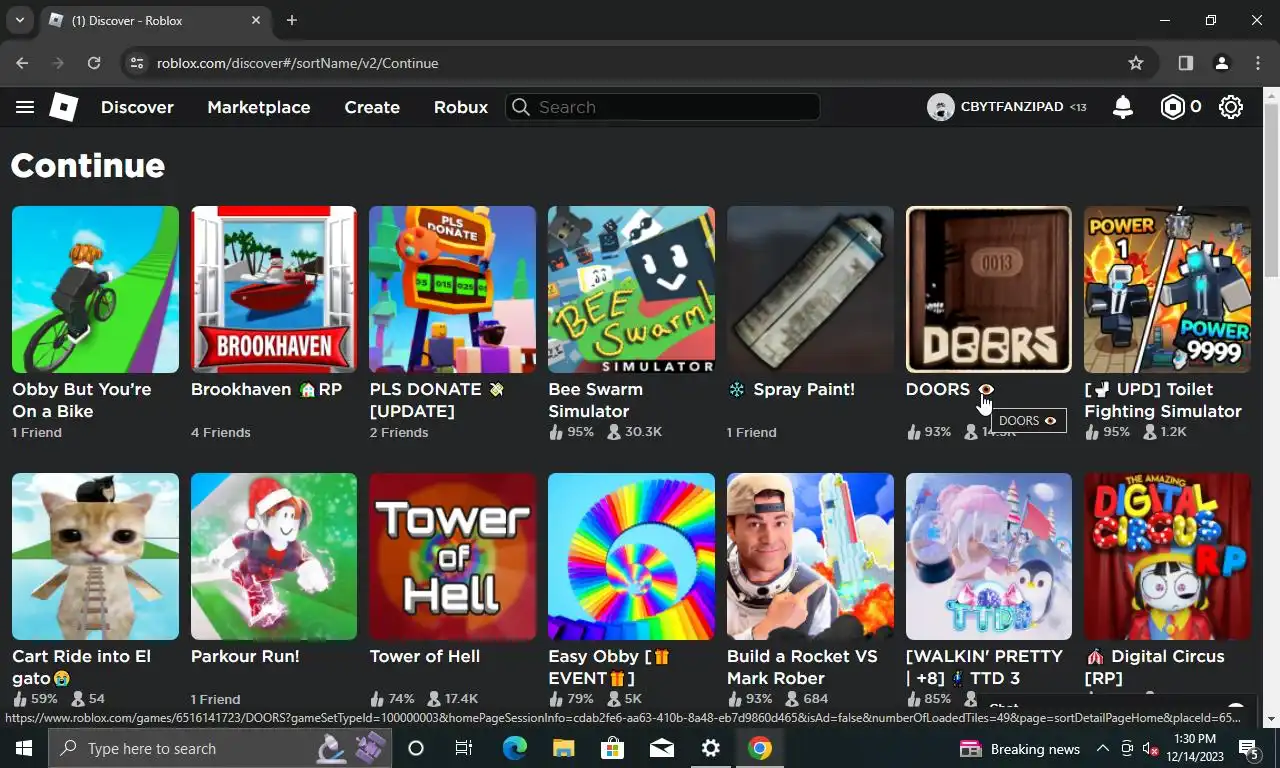Open the Tower of Hell thumbnail
The width and height of the screenshot is (1280, 768).
click(x=453, y=556)
